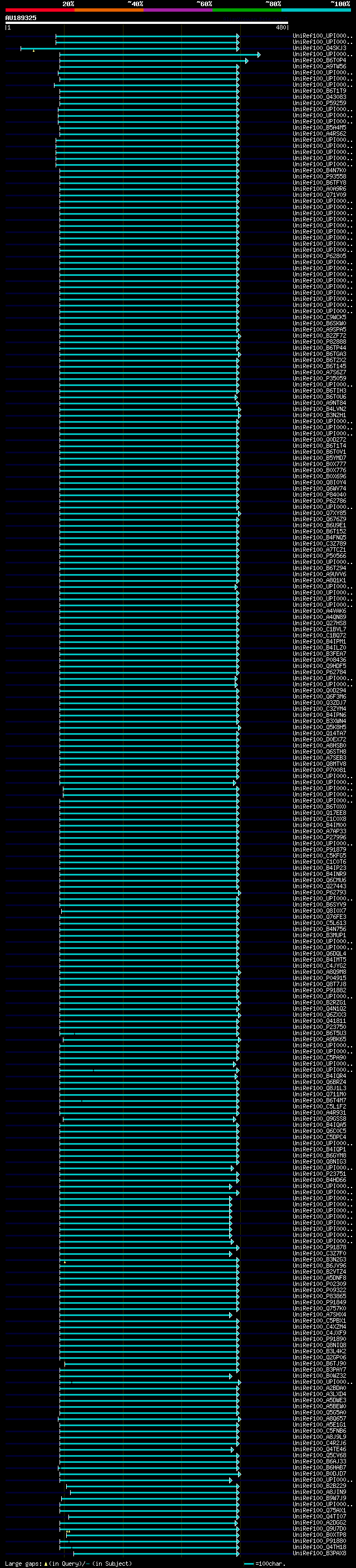This screenshot has height=1568, width=356.
Task: Select the UniRef100_P35059 label
Action: pyautogui.click(x=319, y=378)
